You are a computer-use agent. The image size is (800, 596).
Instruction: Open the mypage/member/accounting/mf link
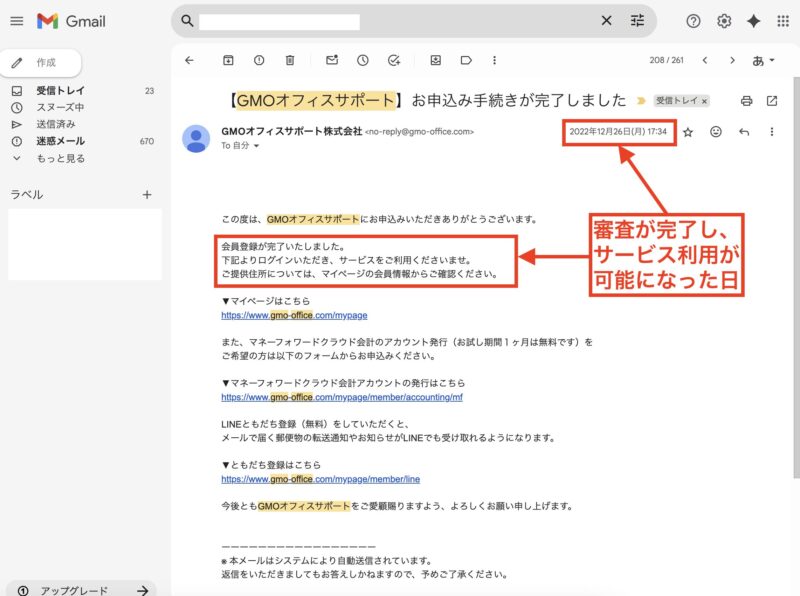[x=342, y=397]
